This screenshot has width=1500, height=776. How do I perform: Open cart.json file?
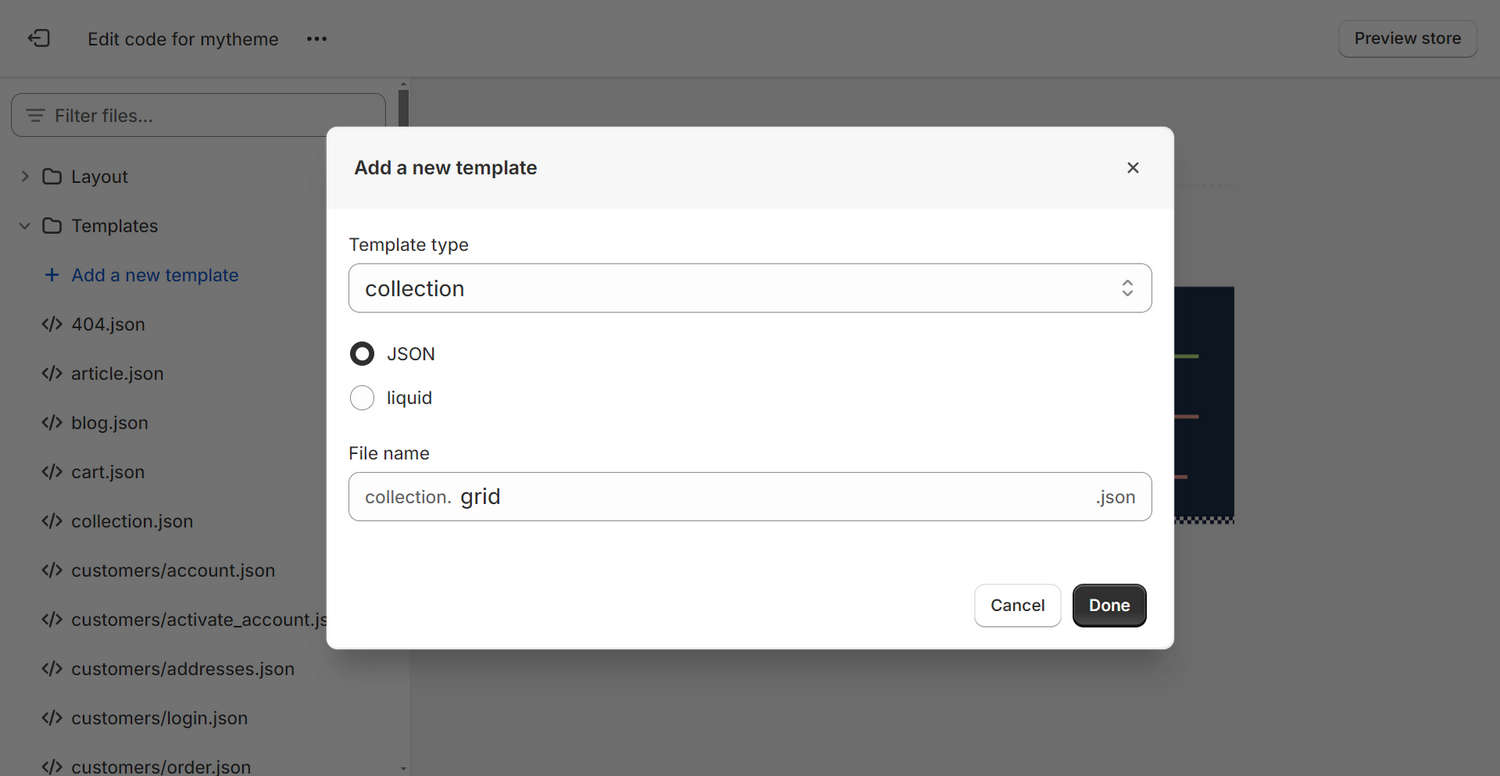point(108,472)
